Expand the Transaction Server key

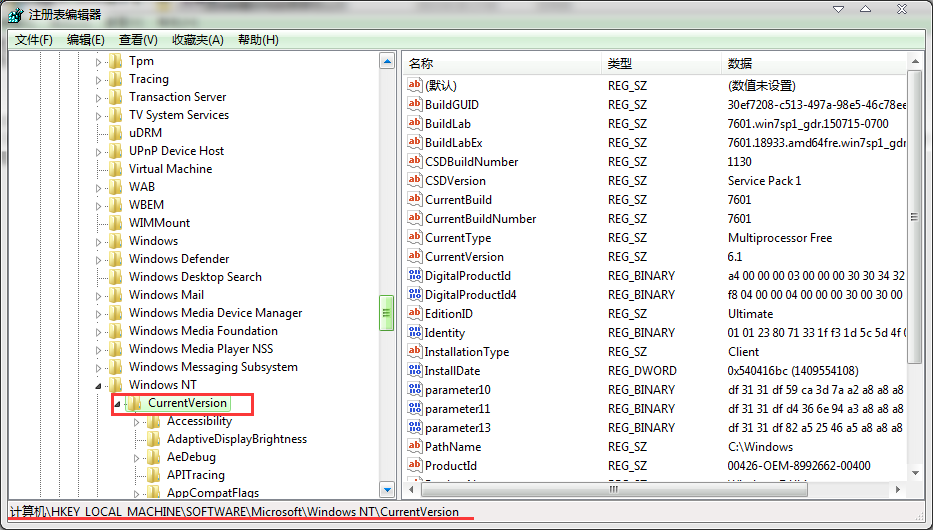coord(99,98)
